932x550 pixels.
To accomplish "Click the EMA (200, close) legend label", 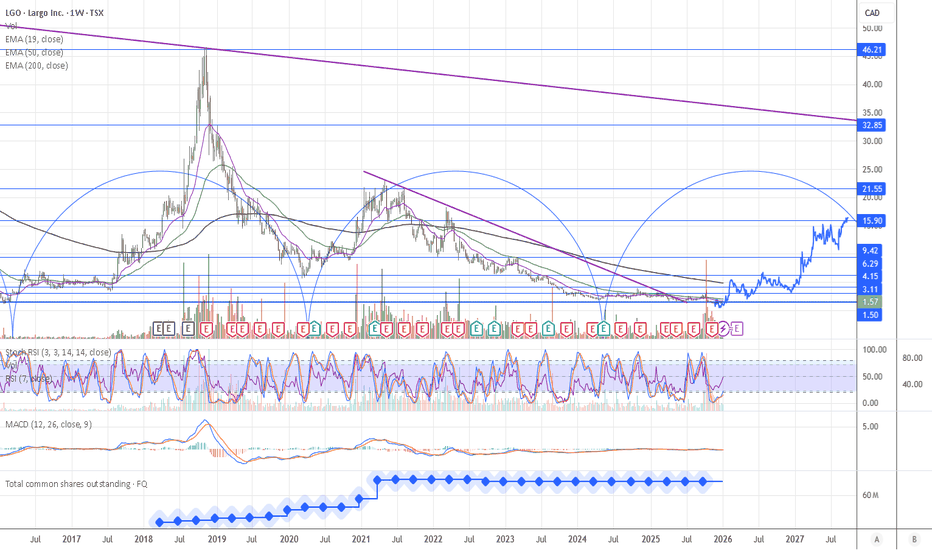I will pyautogui.click(x=36, y=65).
